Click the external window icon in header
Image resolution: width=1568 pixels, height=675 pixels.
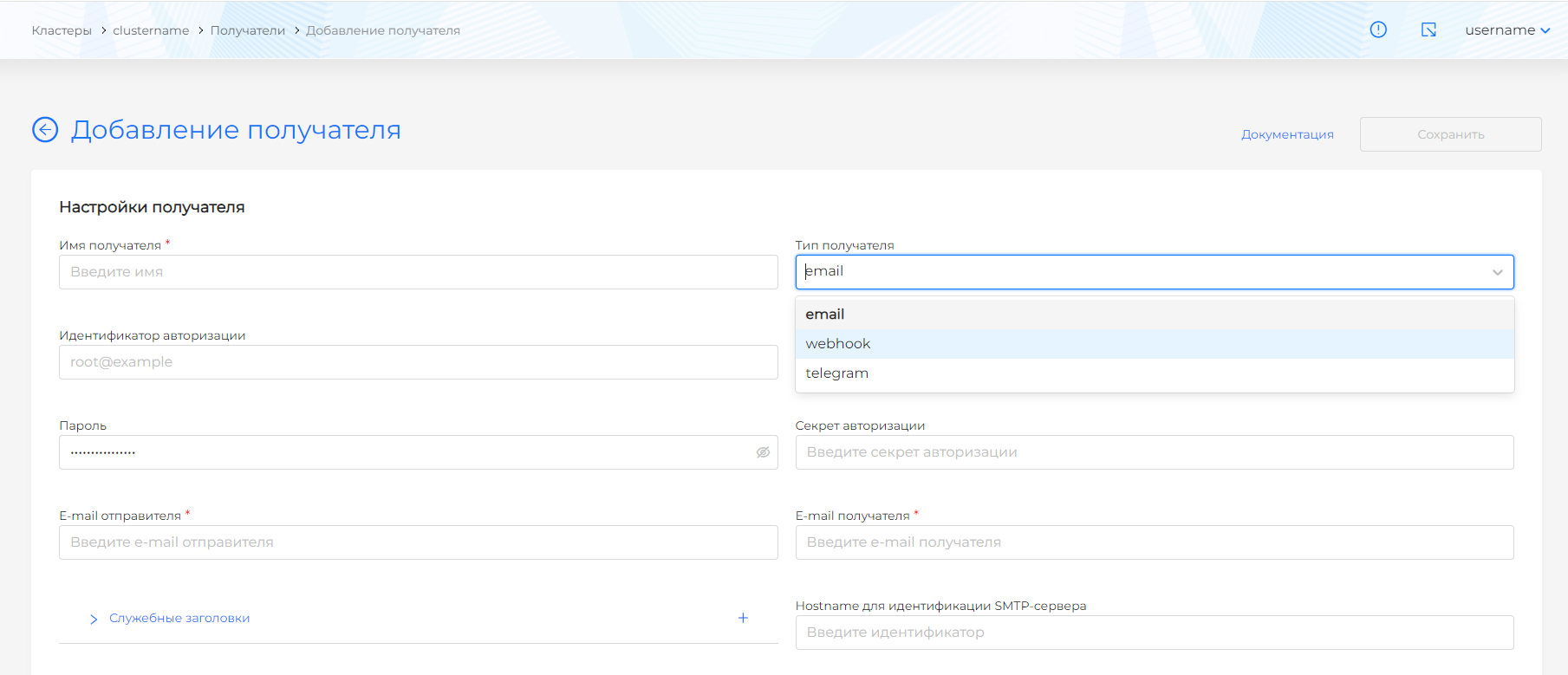click(1428, 30)
